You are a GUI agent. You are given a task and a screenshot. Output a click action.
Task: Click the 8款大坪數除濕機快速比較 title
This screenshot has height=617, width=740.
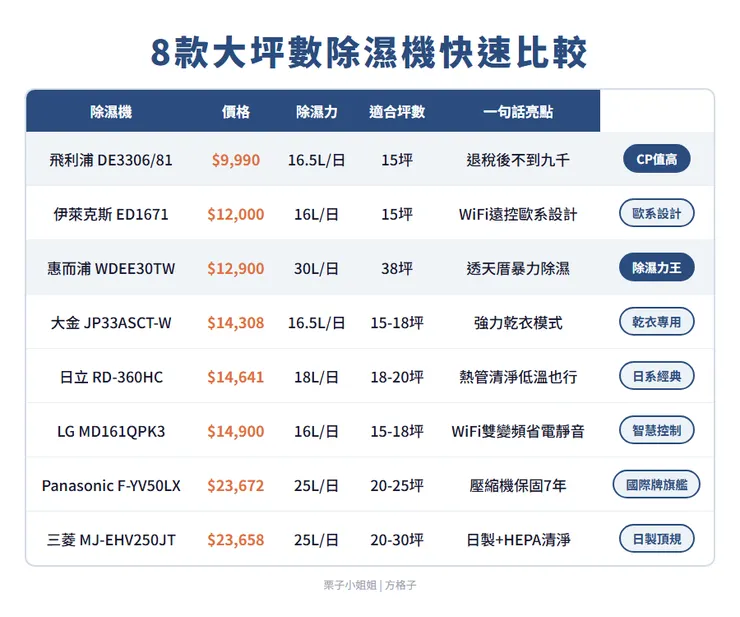(369, 52)
